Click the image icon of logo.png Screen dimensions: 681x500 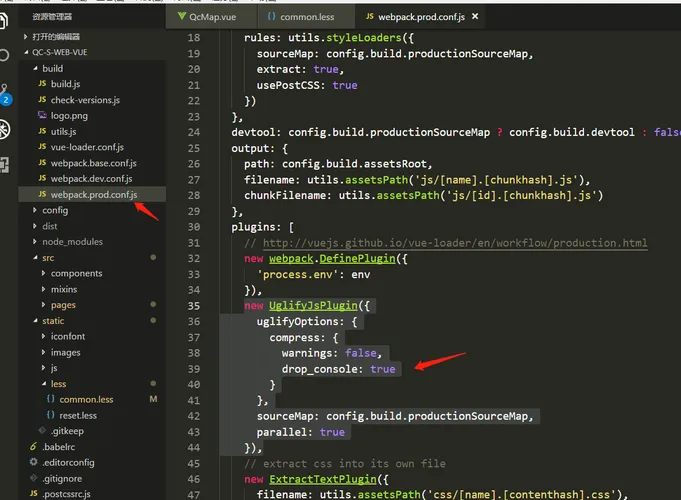[x=42, y=115]
